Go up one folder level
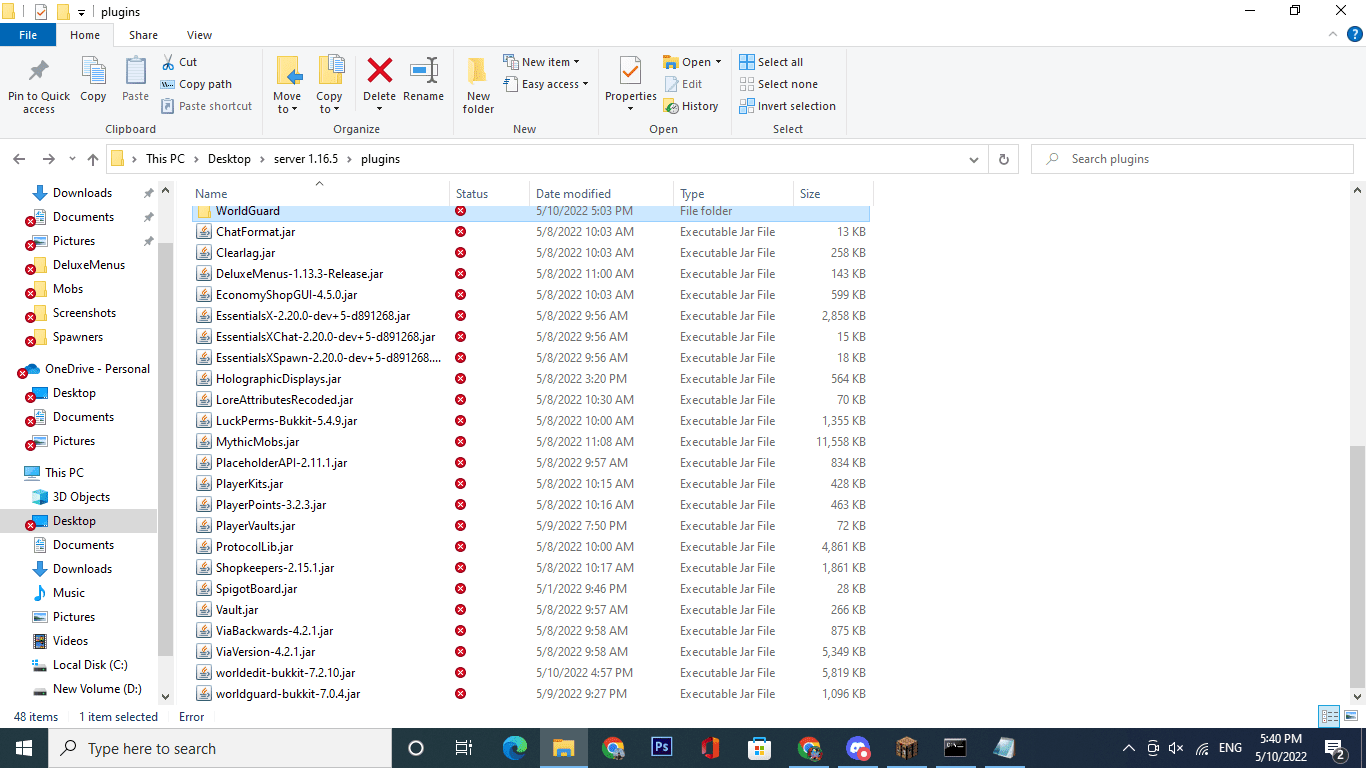 93,159
